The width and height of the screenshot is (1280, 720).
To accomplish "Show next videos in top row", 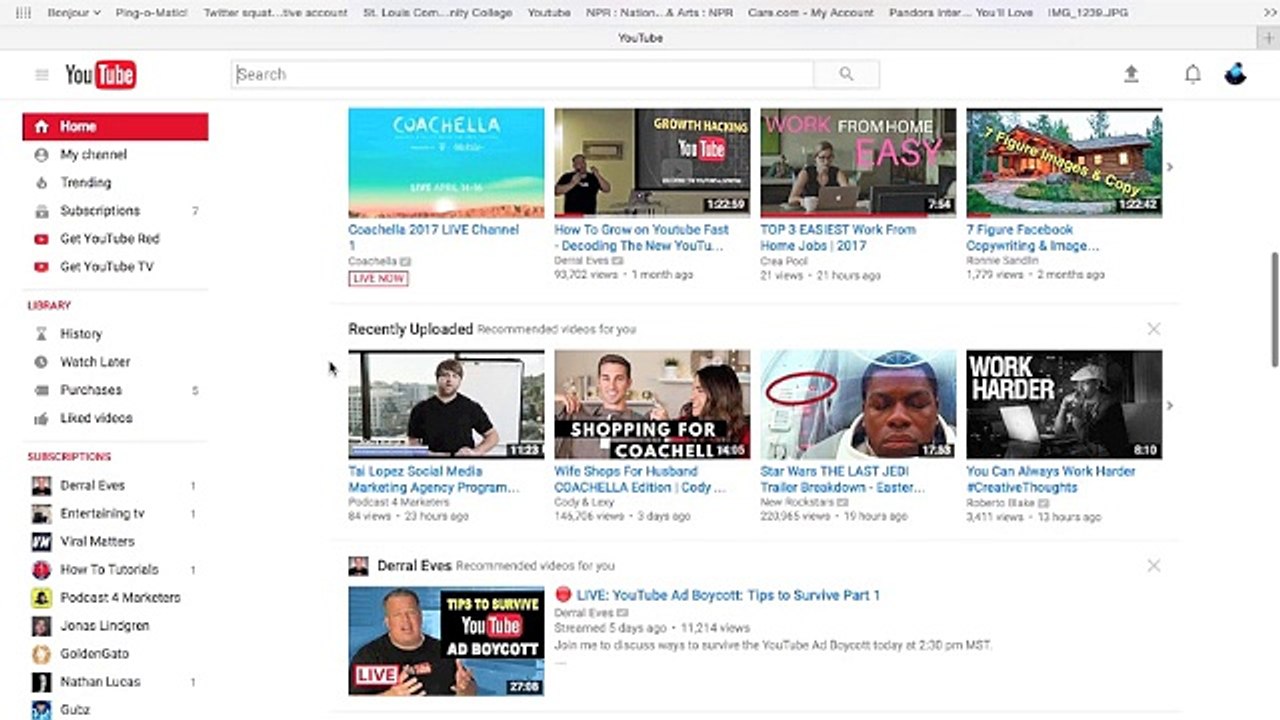I will pos(1170,167).
